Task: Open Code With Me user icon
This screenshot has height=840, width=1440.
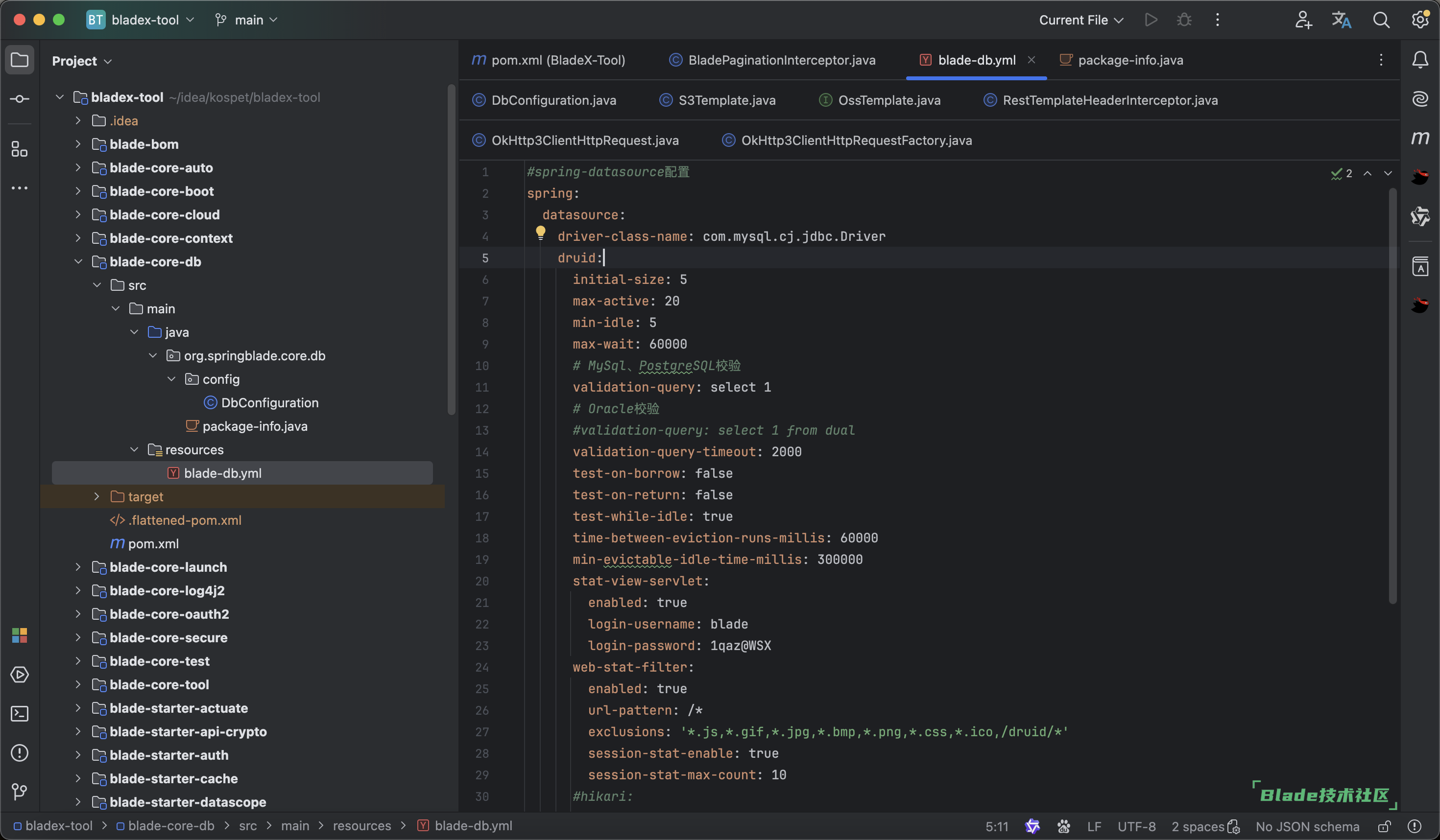Action: 1303,20
